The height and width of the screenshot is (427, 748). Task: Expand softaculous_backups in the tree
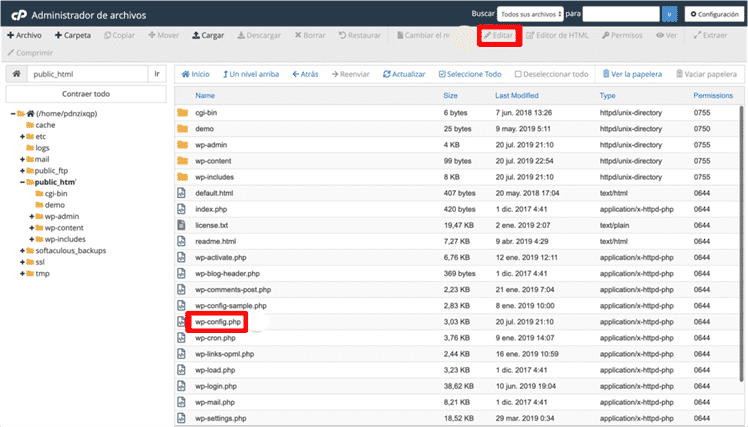[22, 250]
